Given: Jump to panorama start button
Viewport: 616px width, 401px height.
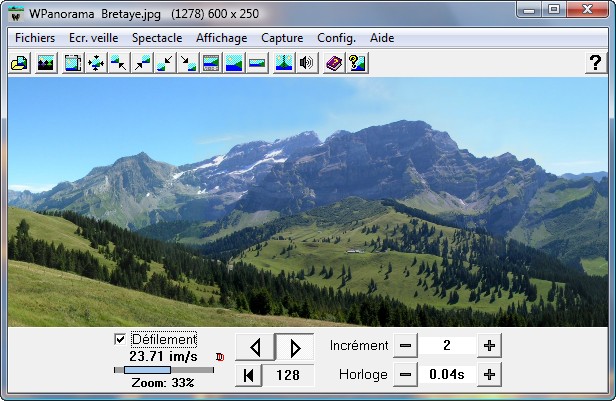Looking at the screenshot, I should [x=248, y=375].
